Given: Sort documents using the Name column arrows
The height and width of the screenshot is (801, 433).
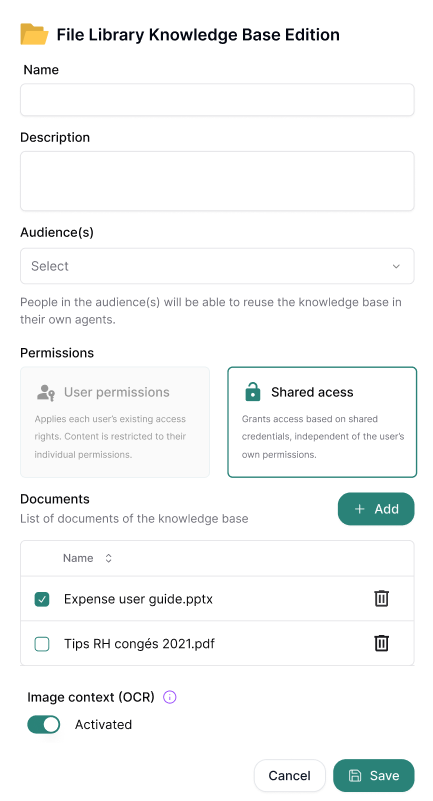Looking at the screenshot, I should click(108, 558).
